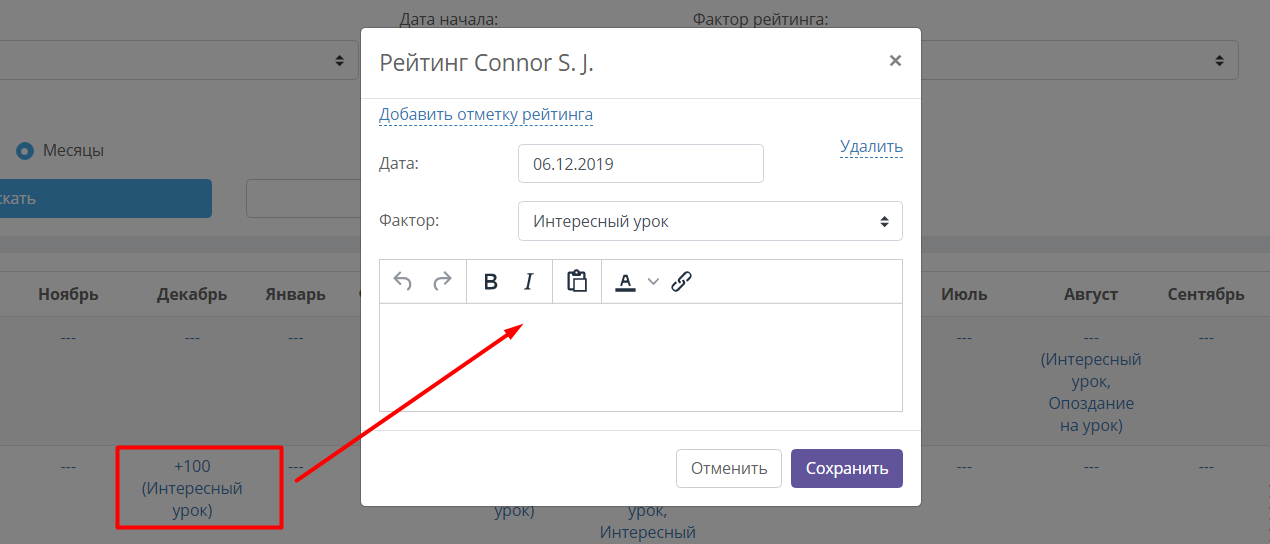Open the +100 Интересный урок December cell
1270x544 pixels.
(192, 488)
